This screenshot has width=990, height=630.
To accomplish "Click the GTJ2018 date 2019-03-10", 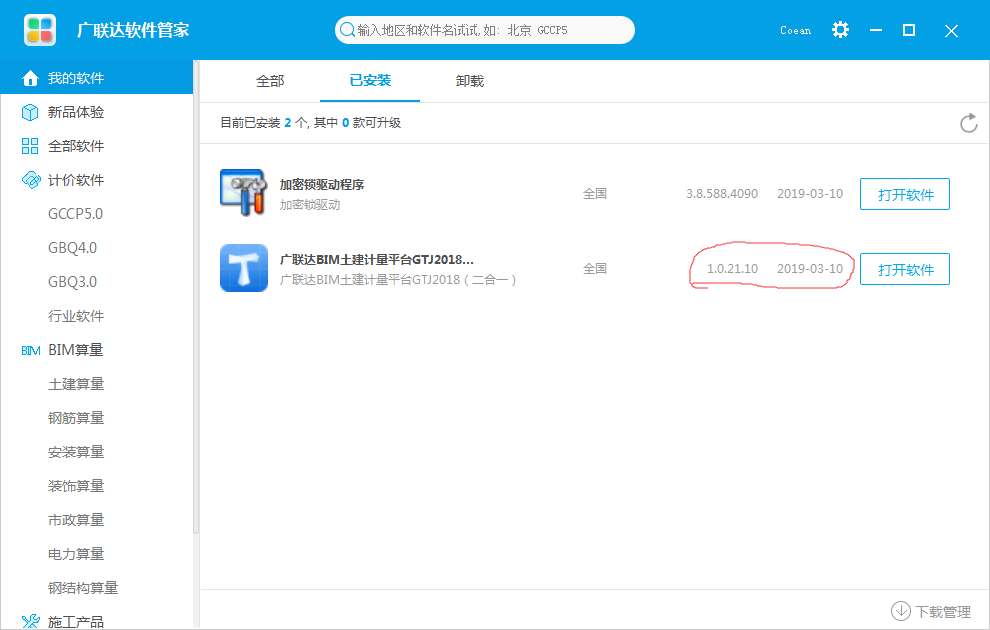I will tap(810, 269).
